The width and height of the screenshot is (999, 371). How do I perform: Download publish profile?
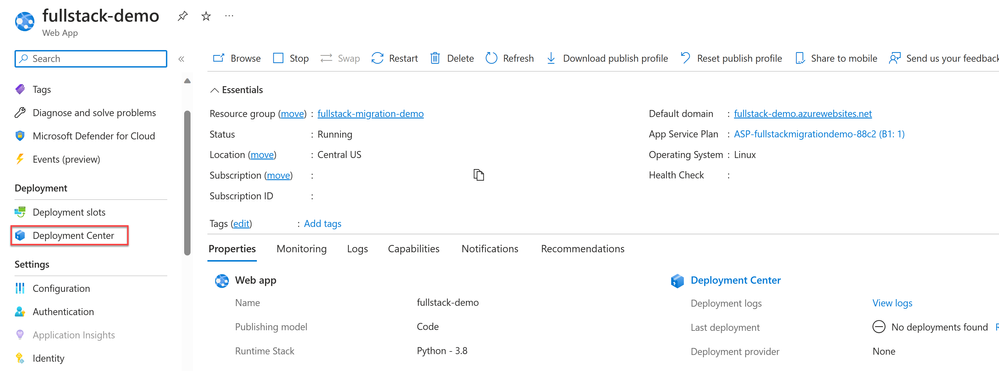[x=607, y=58]
